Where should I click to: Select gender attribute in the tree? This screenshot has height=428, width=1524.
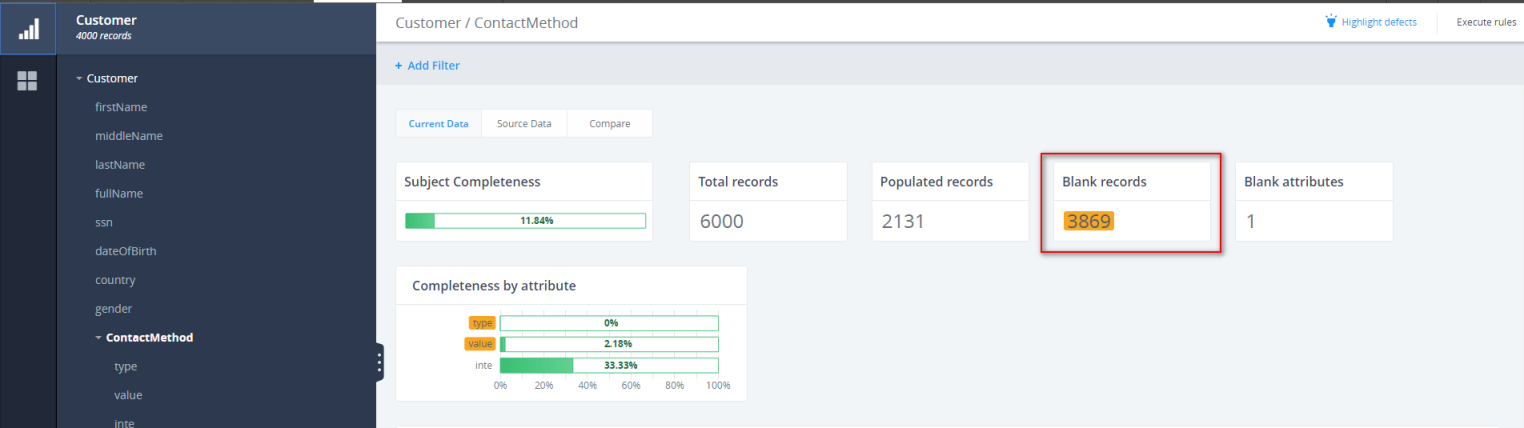point(113,309)
